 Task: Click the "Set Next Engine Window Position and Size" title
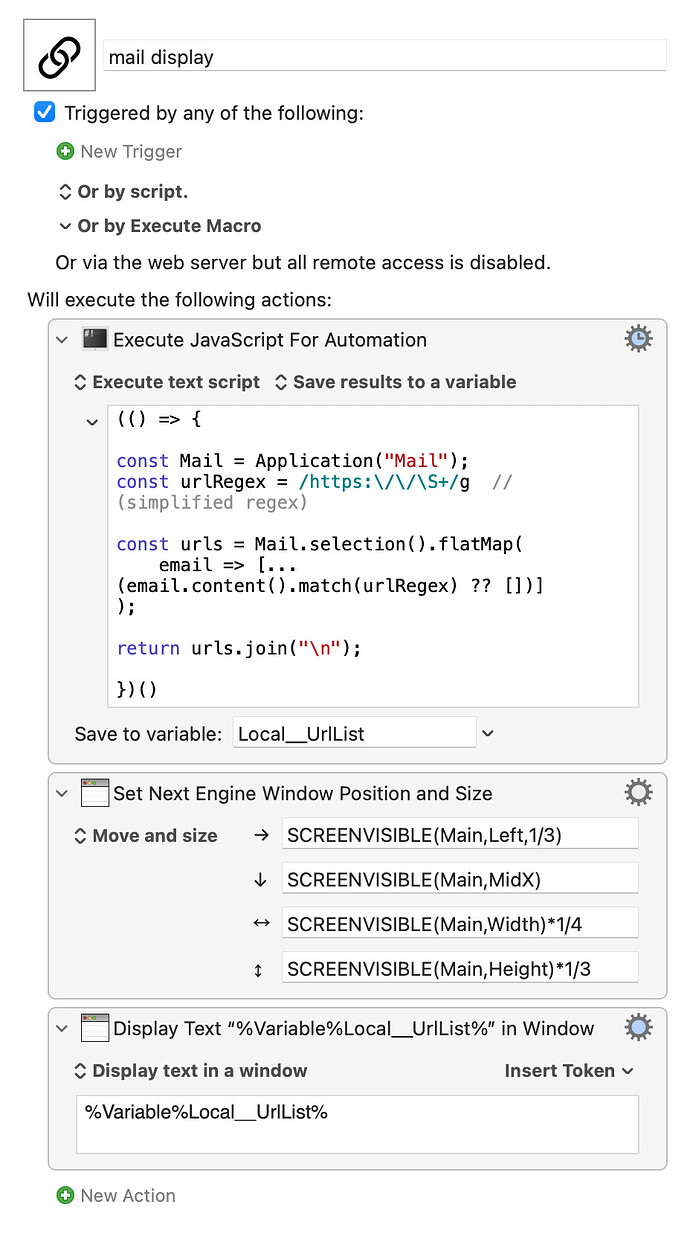point(303,794)
